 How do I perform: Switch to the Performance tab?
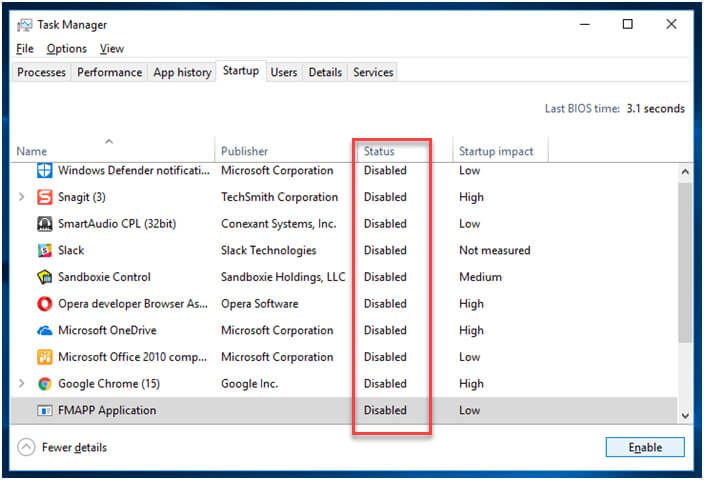[109, 72]
